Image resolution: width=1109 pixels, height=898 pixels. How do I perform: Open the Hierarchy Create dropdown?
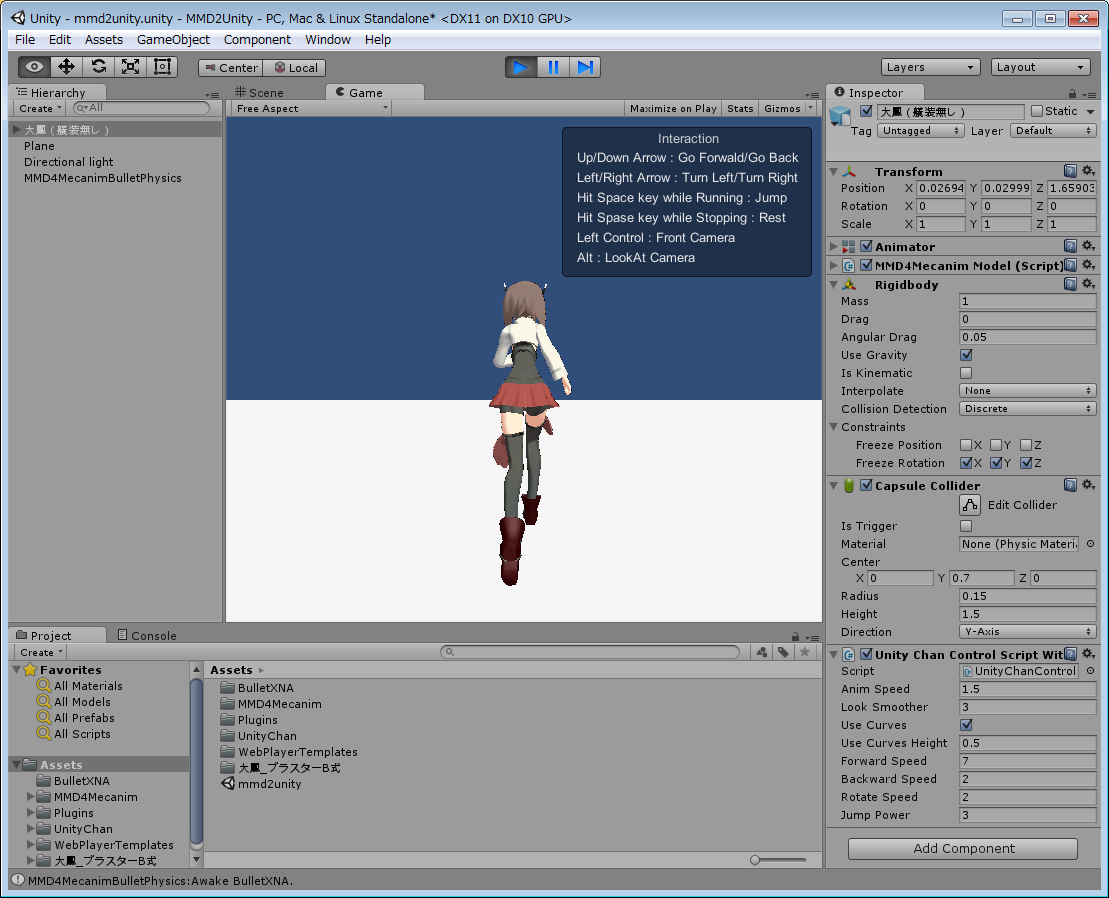click(x=40, y=108)
